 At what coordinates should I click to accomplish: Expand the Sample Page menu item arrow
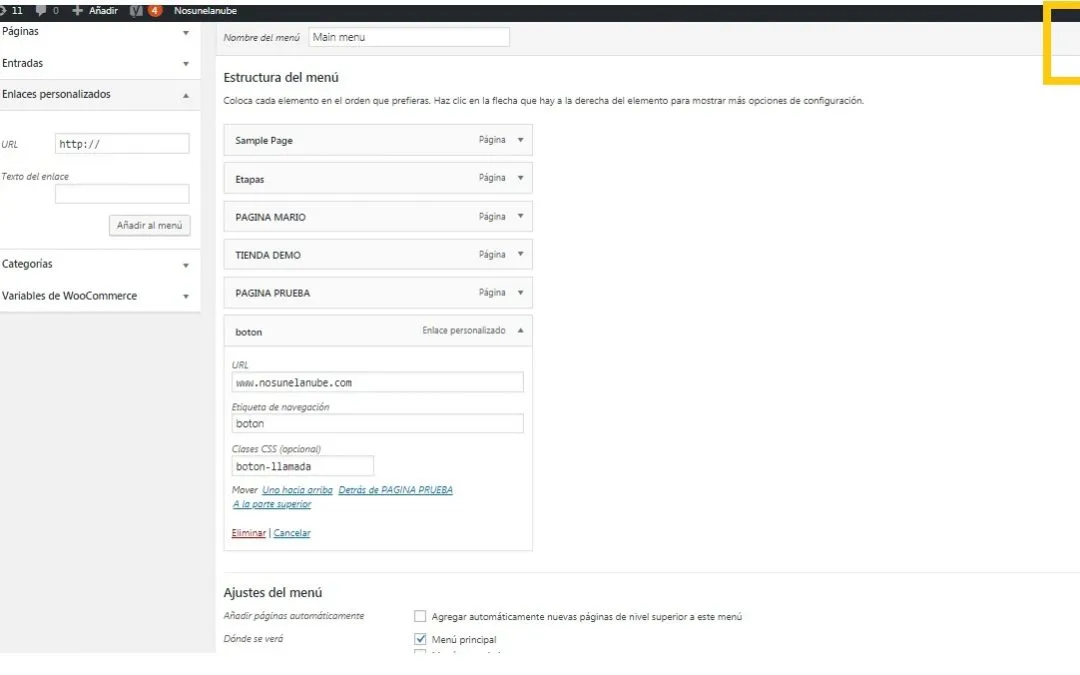(x=520, y=141)
